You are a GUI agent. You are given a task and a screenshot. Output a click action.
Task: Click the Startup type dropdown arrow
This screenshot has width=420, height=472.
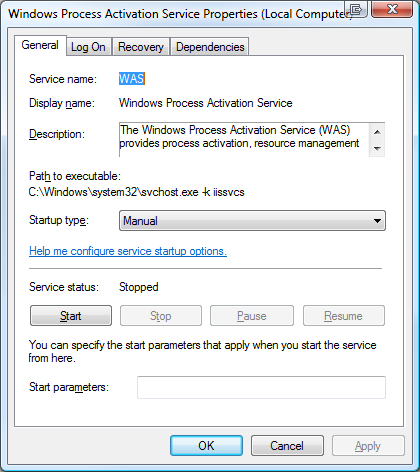pos(377,221)
